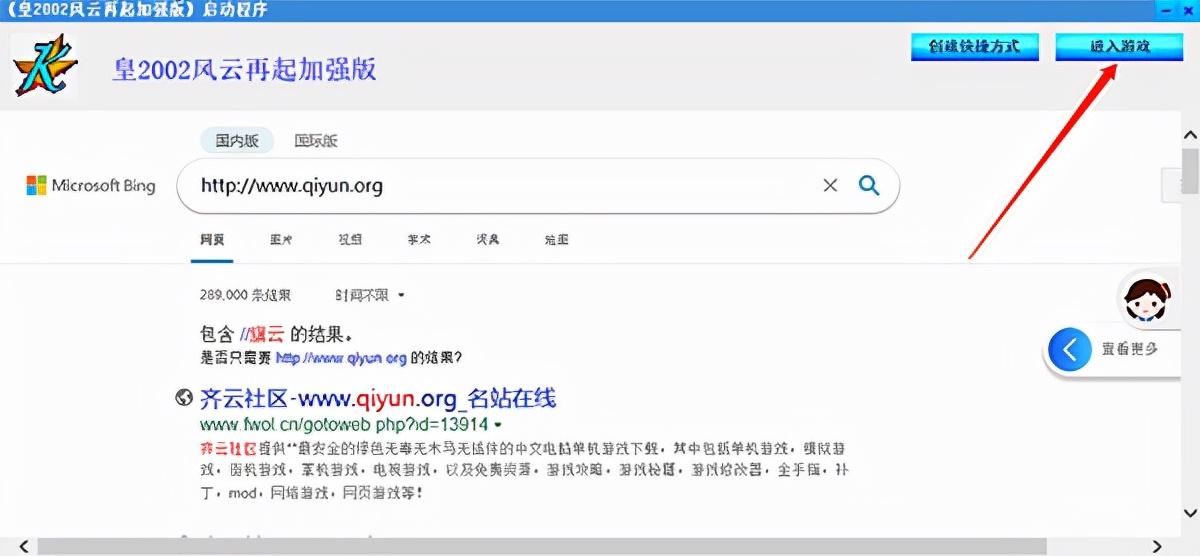The width and height of the screenshot is (1200, 556).
Task: Click the vertical scrollbar up arrow
Action: [x=1190, y=134]
